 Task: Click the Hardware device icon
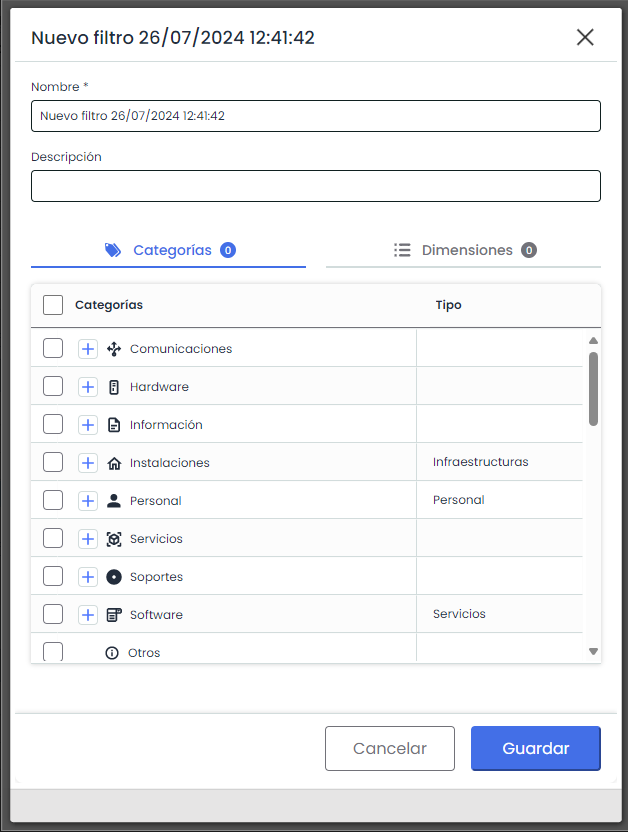click(113, 387)
